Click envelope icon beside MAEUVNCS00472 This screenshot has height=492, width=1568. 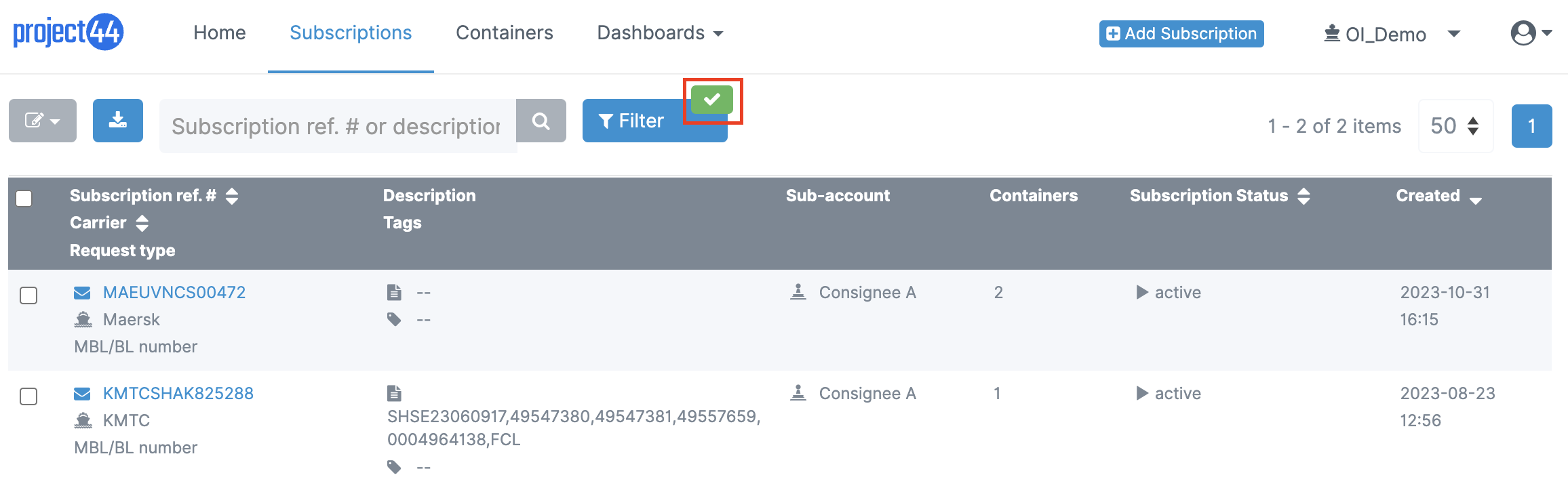pos(82,293)
